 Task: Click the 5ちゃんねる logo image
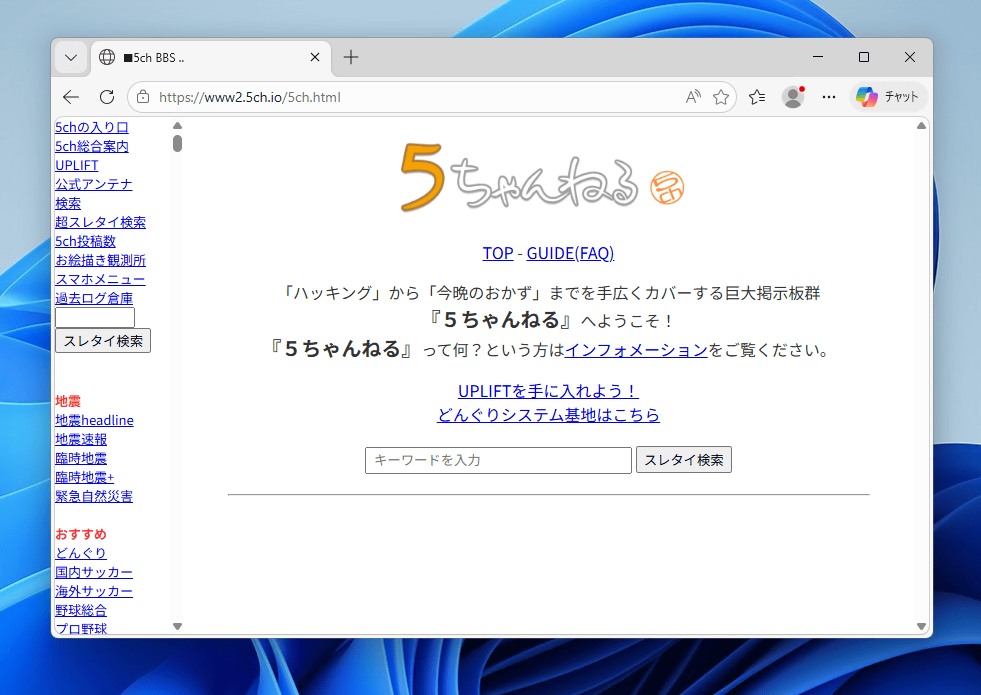point(520,176)
